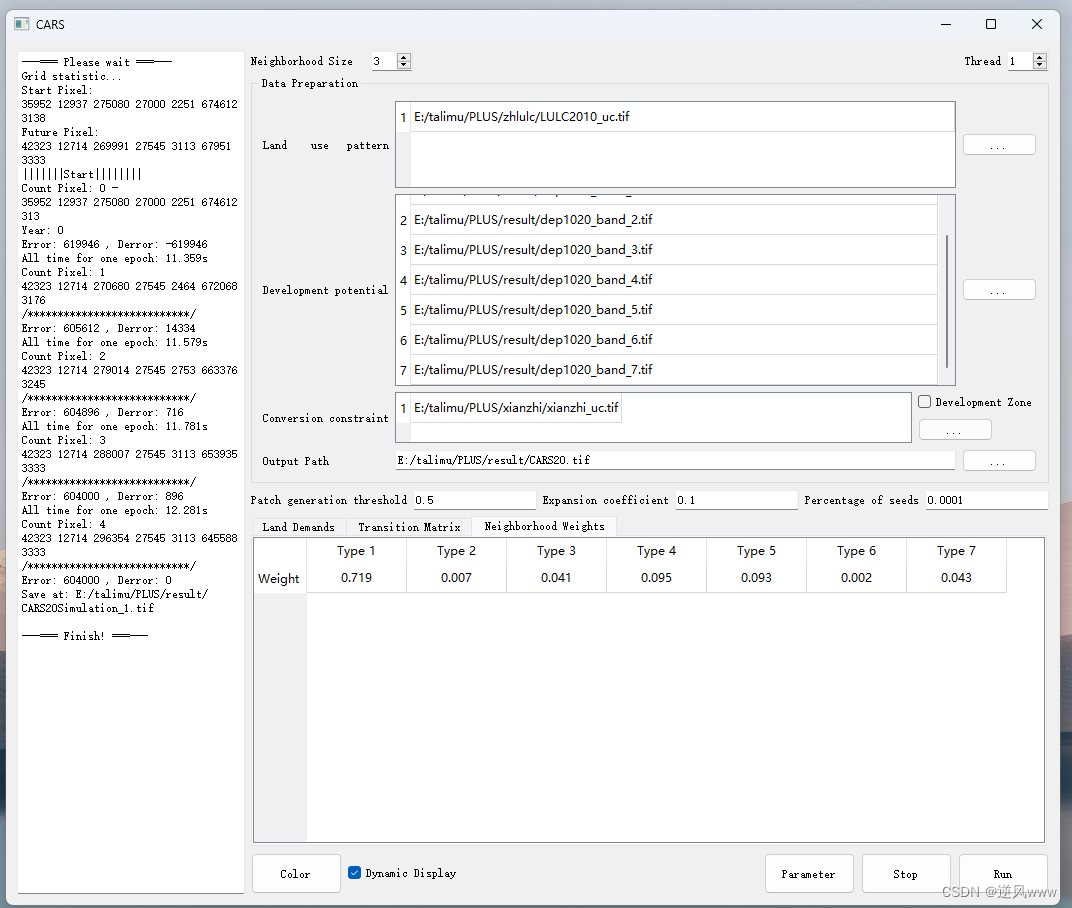Minimize the CARS window
Screen dimensions: 1072x908
coord(946,24)
